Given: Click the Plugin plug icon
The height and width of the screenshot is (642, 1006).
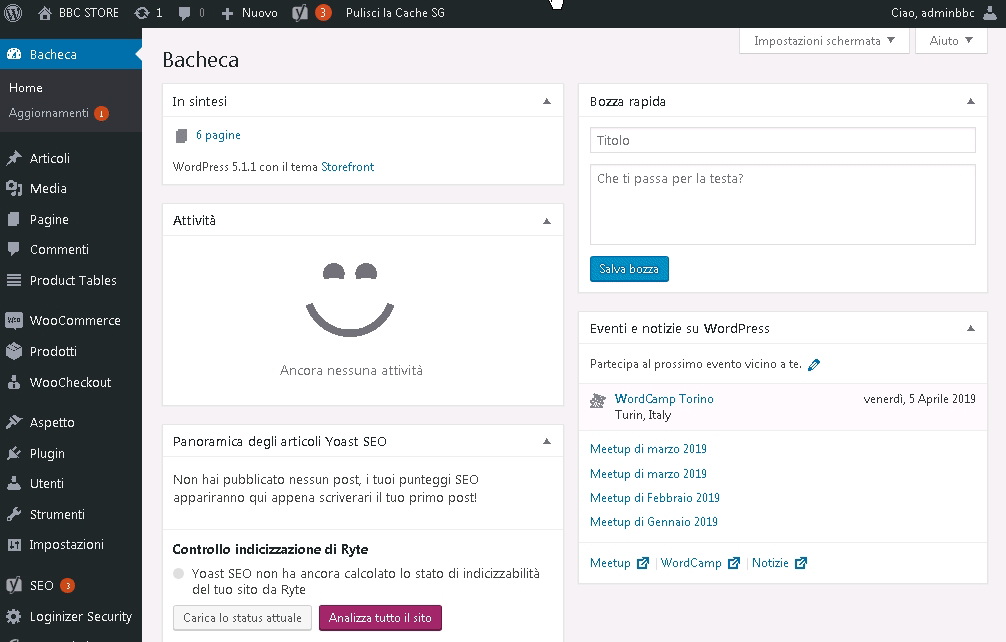Looking at the screenshot, I should (x=13, y=453).
